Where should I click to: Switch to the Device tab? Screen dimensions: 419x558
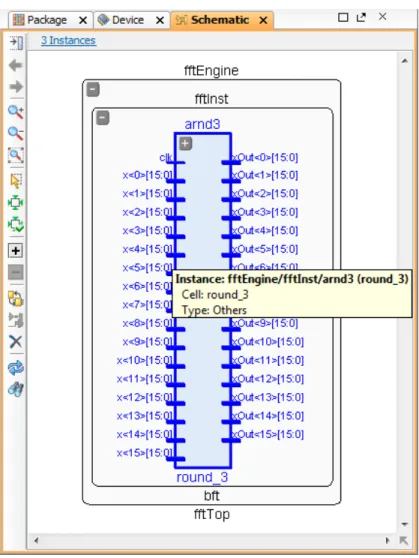[121, 20]
